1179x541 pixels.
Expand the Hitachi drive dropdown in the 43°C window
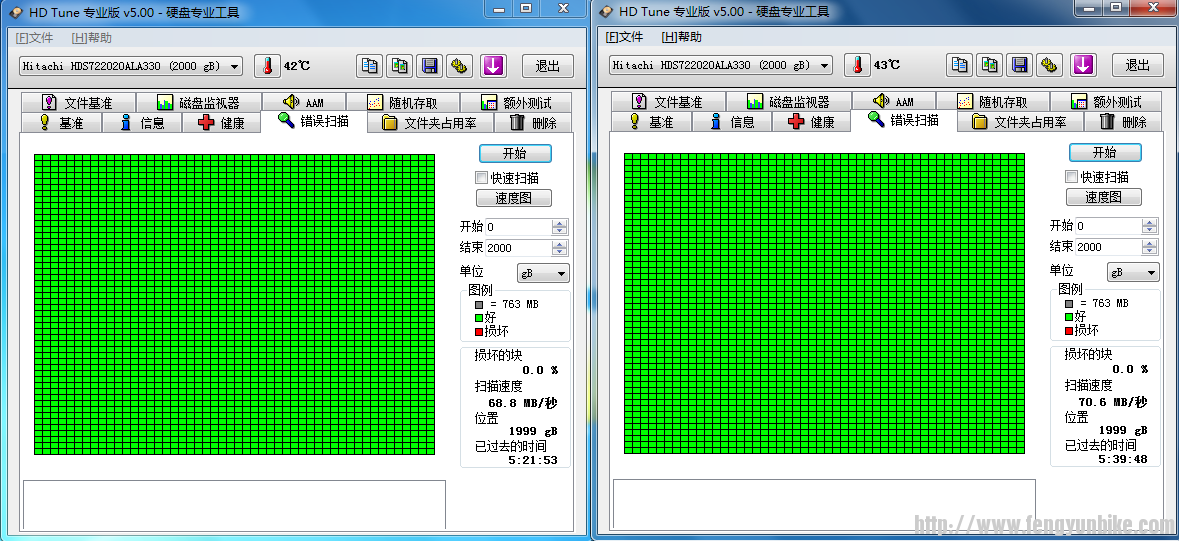pyautogui.click(x=824, y=66)
